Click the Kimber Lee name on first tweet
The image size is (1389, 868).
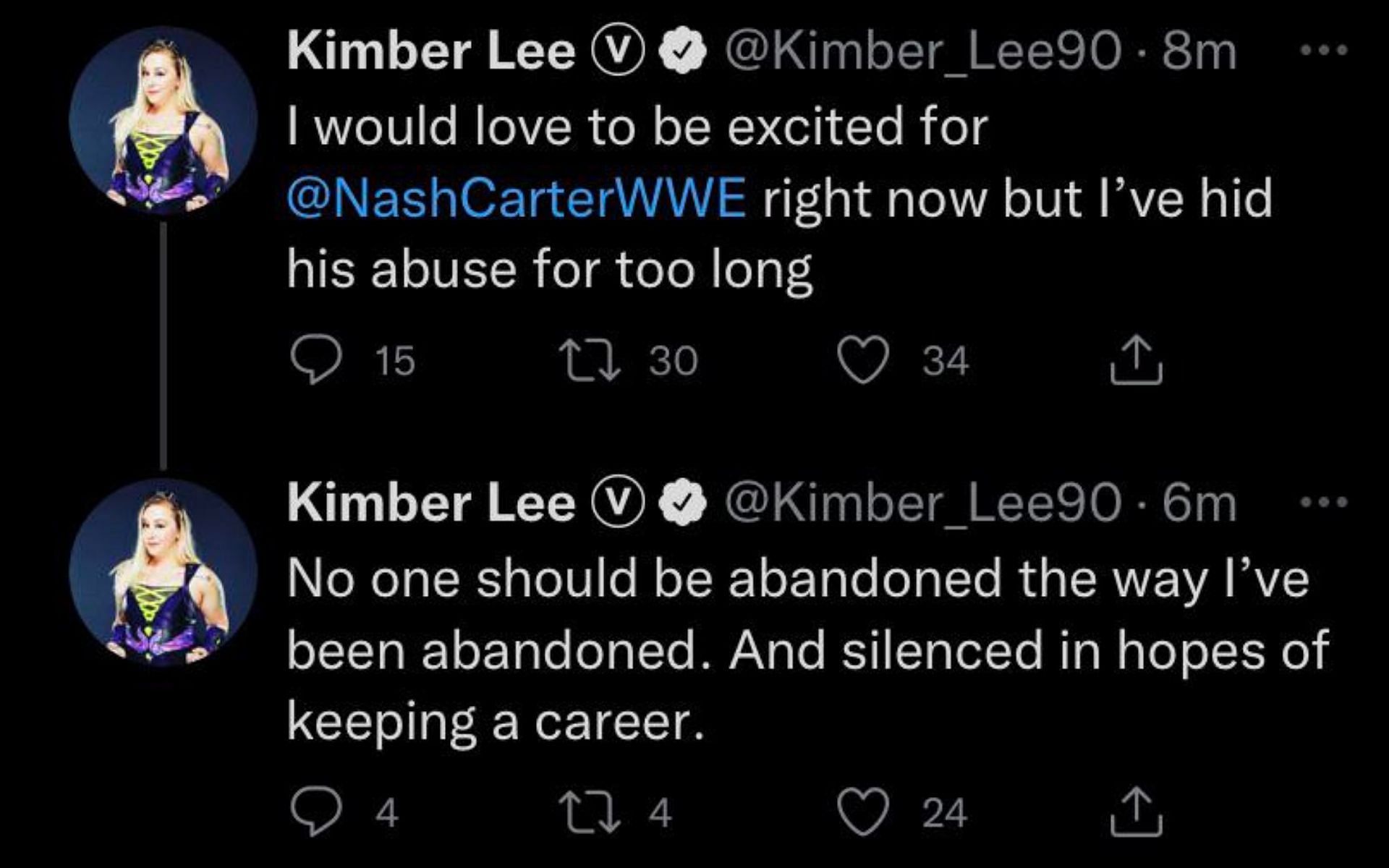pos(430,52)
